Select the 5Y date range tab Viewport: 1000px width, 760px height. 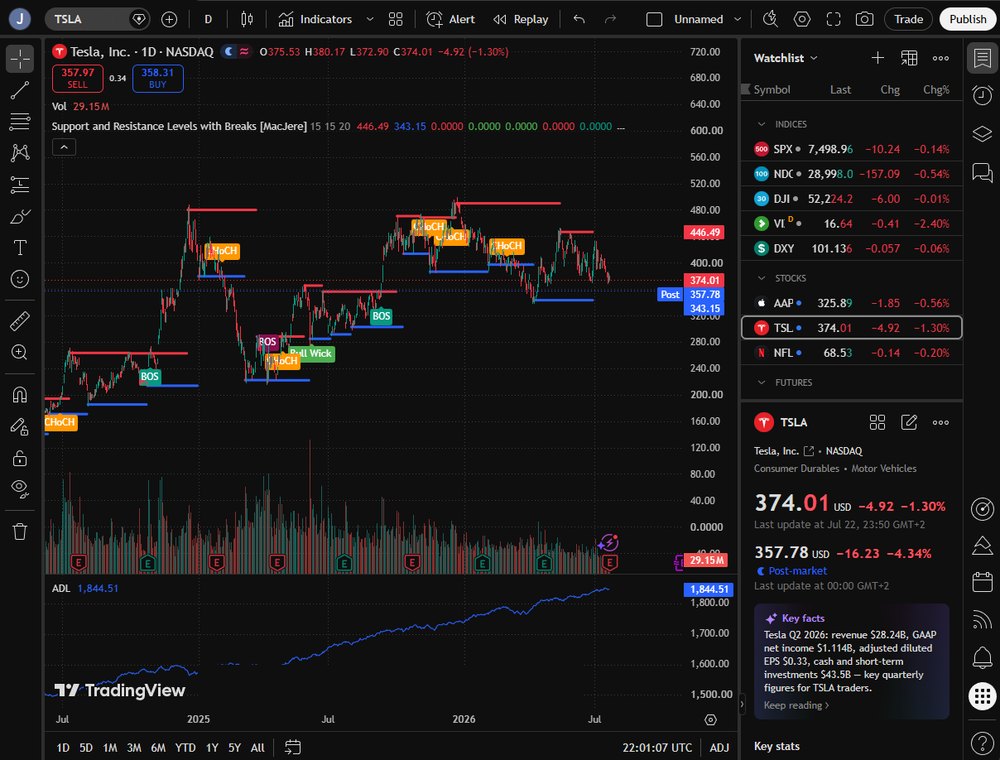[235, 748]
